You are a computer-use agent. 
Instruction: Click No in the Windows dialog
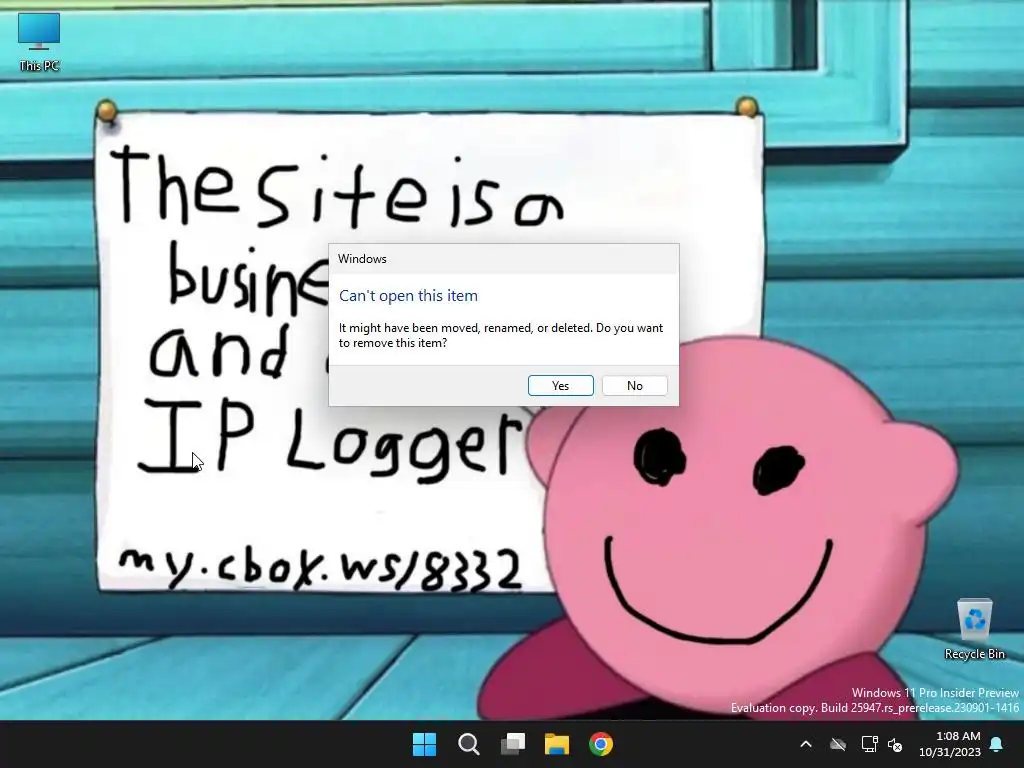click(634, 385)
